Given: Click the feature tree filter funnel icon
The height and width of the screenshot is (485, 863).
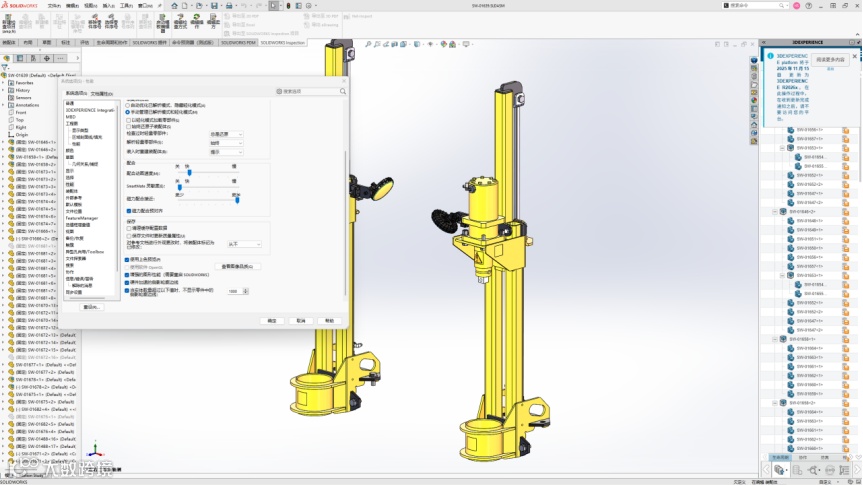Looking at the screenshot, I should click(x=5, y=67).
